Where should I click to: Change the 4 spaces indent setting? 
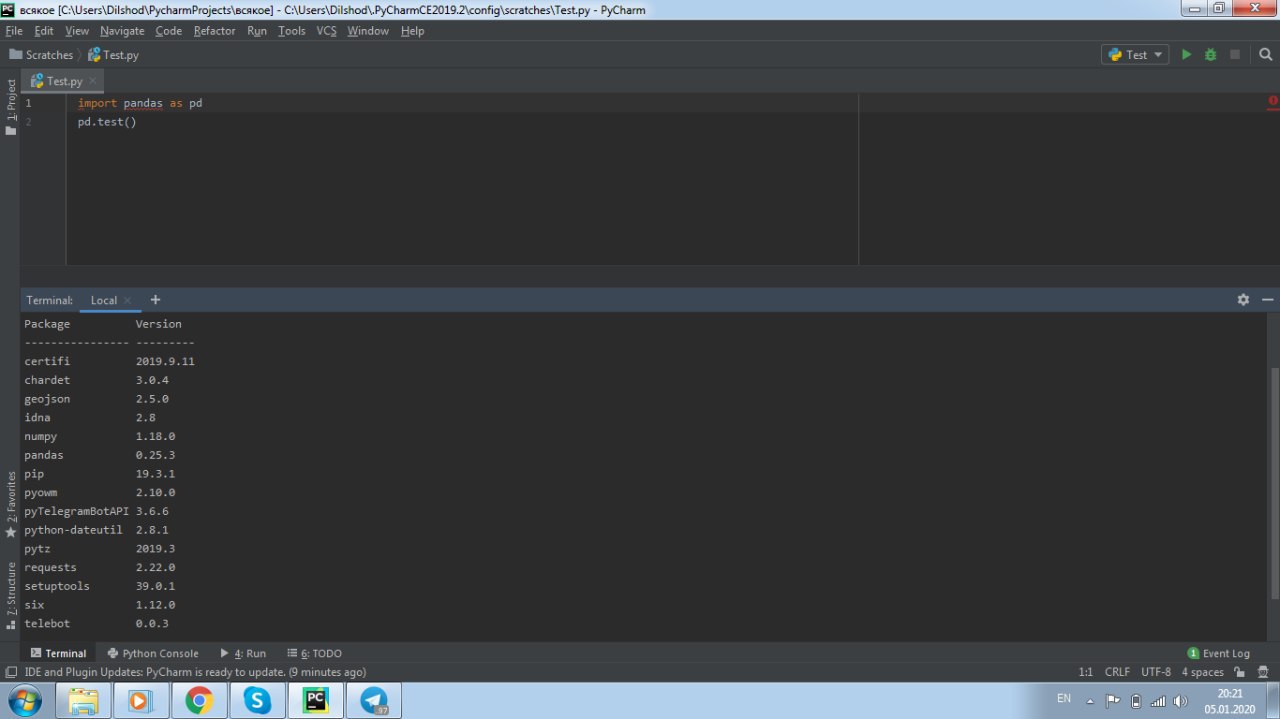coord(1202,672)
